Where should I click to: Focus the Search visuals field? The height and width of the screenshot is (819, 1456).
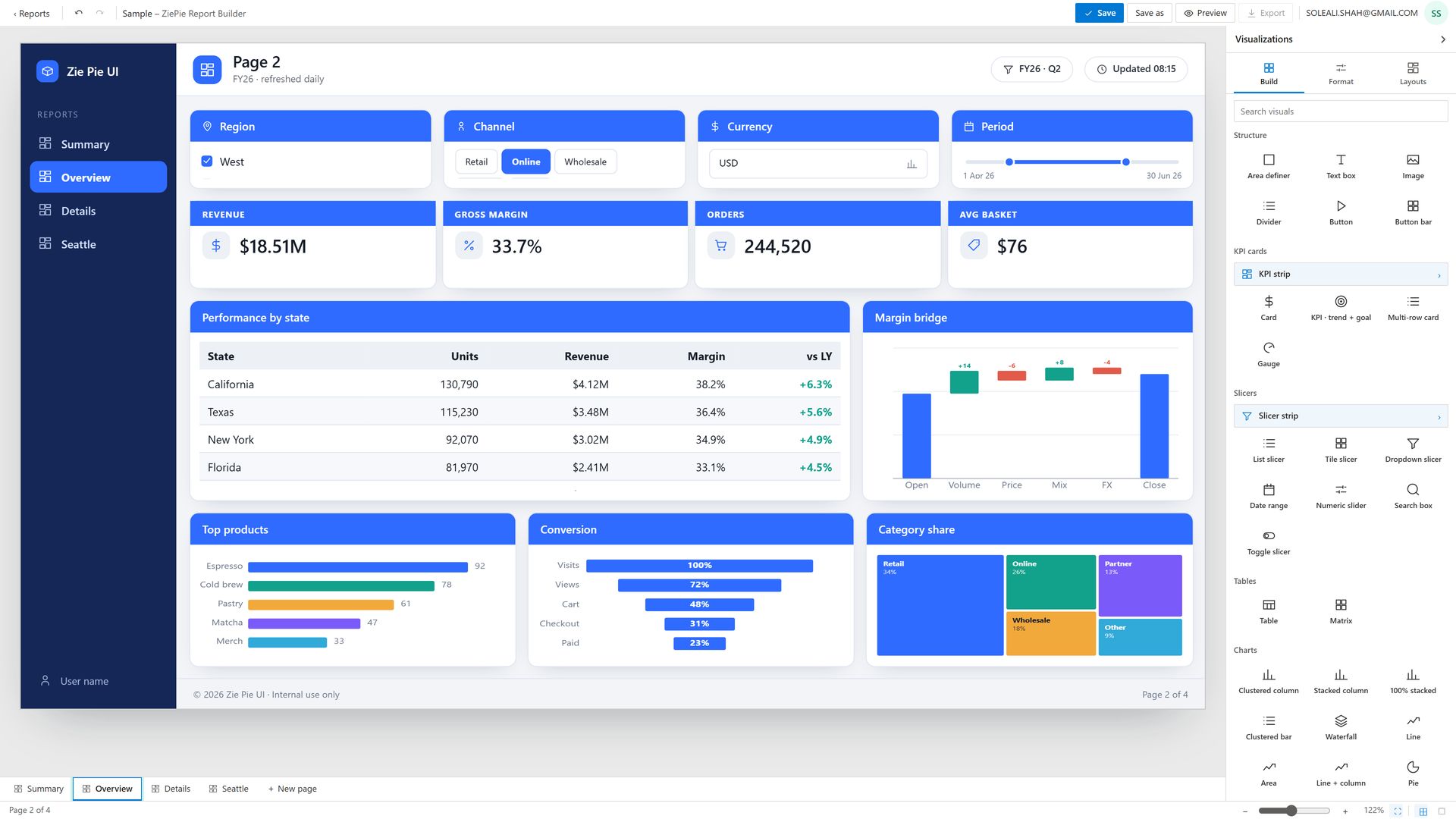1340,111
